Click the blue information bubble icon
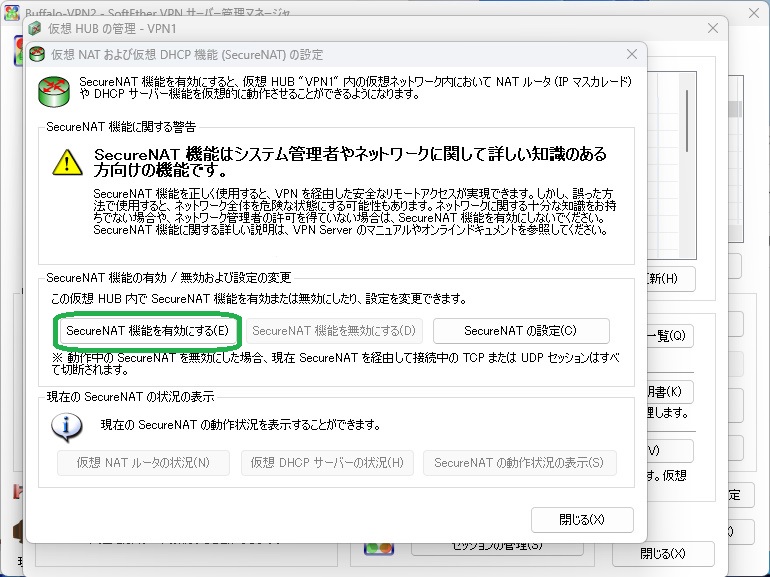This screenshot has height=577, width=770. (x=67, y=427)
